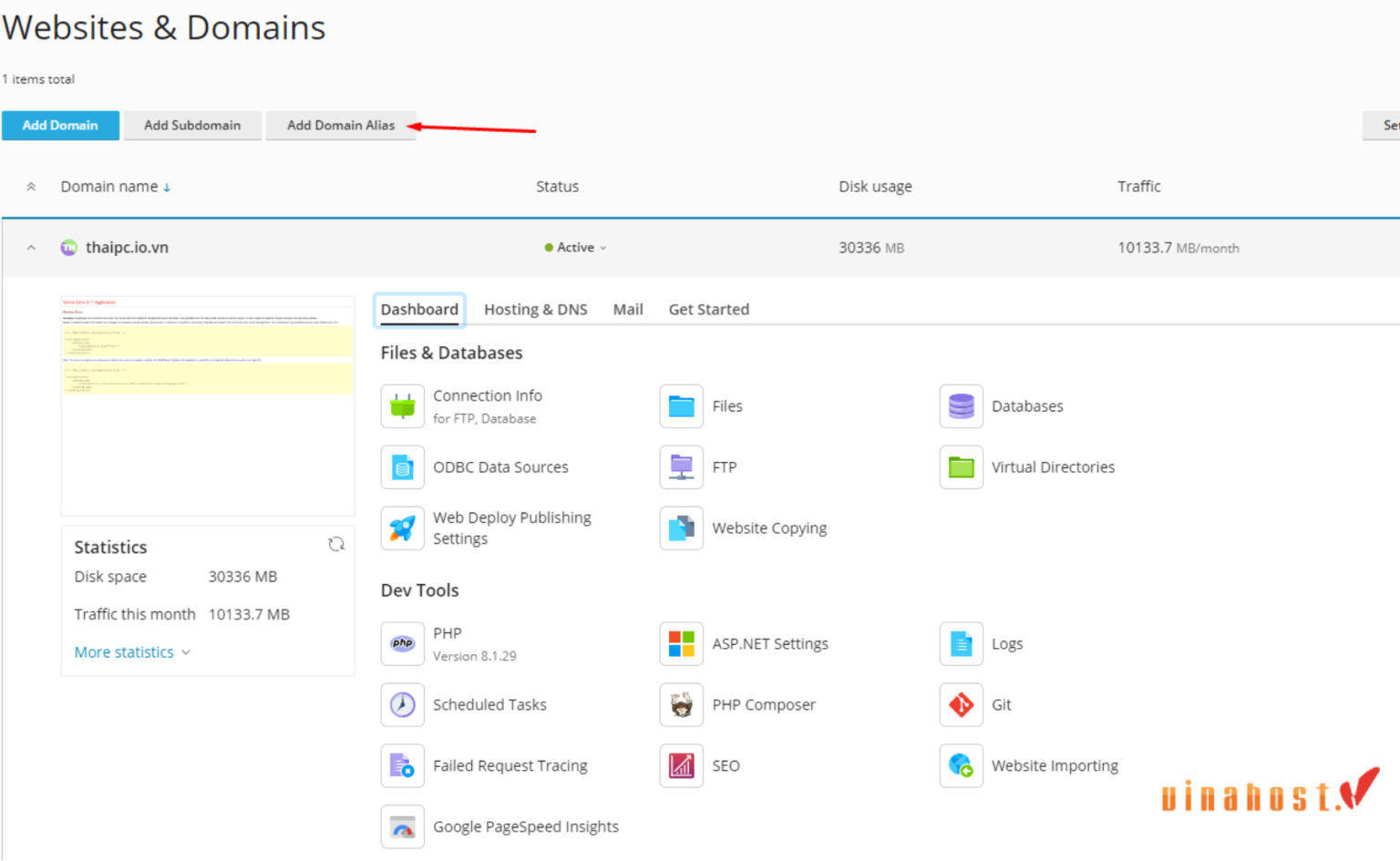Click the Add Domain Alias button
1400x861 pixels.
tap(341, 126)
